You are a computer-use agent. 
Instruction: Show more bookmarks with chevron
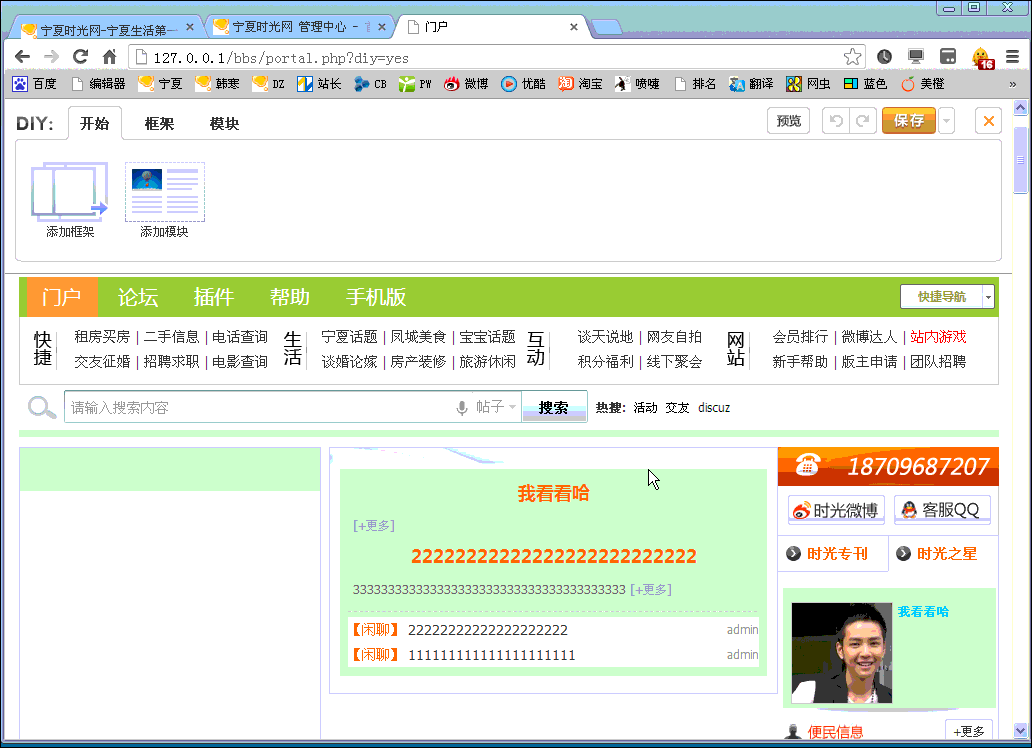pos(1012,84)
